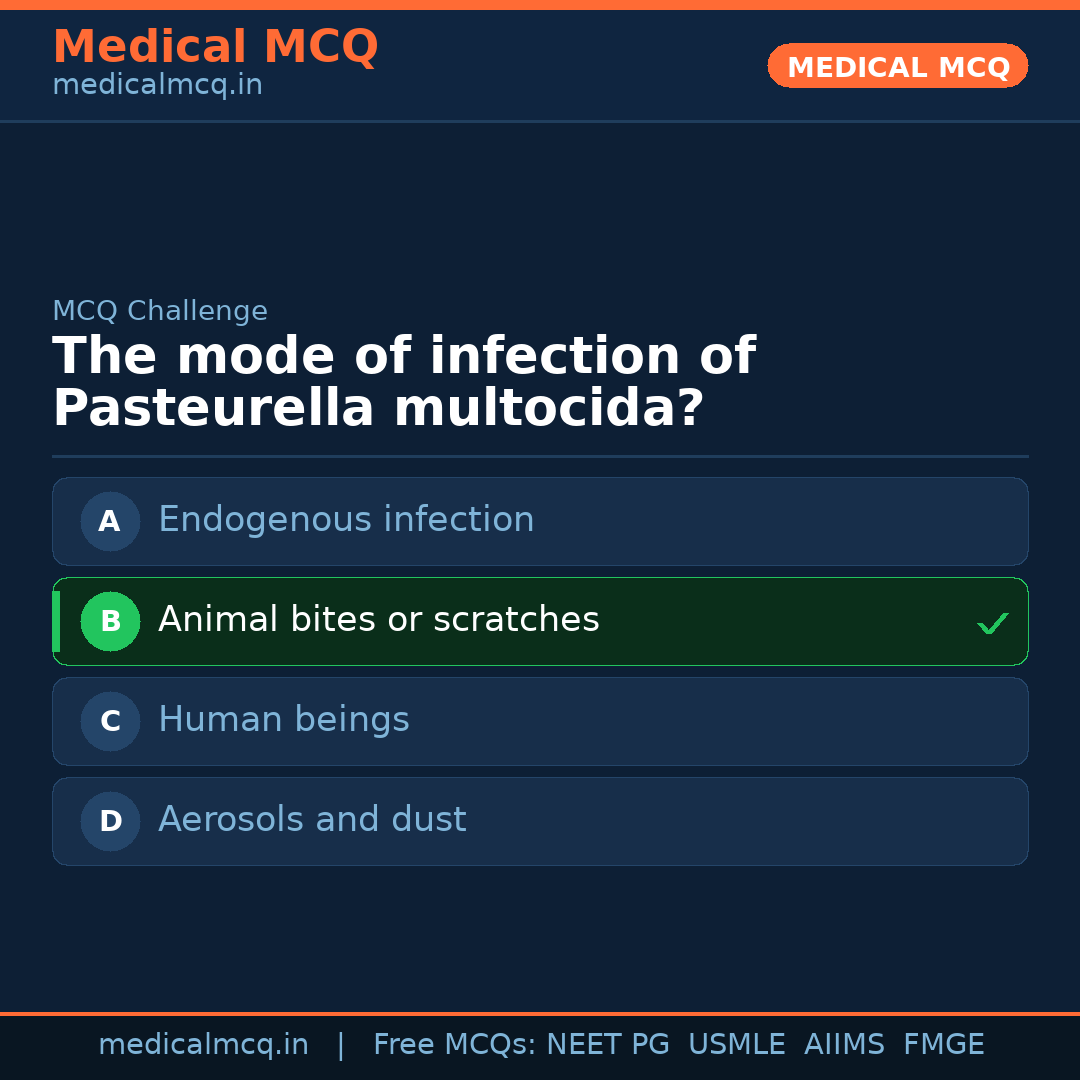Click the MCQ Challenge label
Image resolution: width=1080 pixels, height=1080 pixels.
click(160, 311)
